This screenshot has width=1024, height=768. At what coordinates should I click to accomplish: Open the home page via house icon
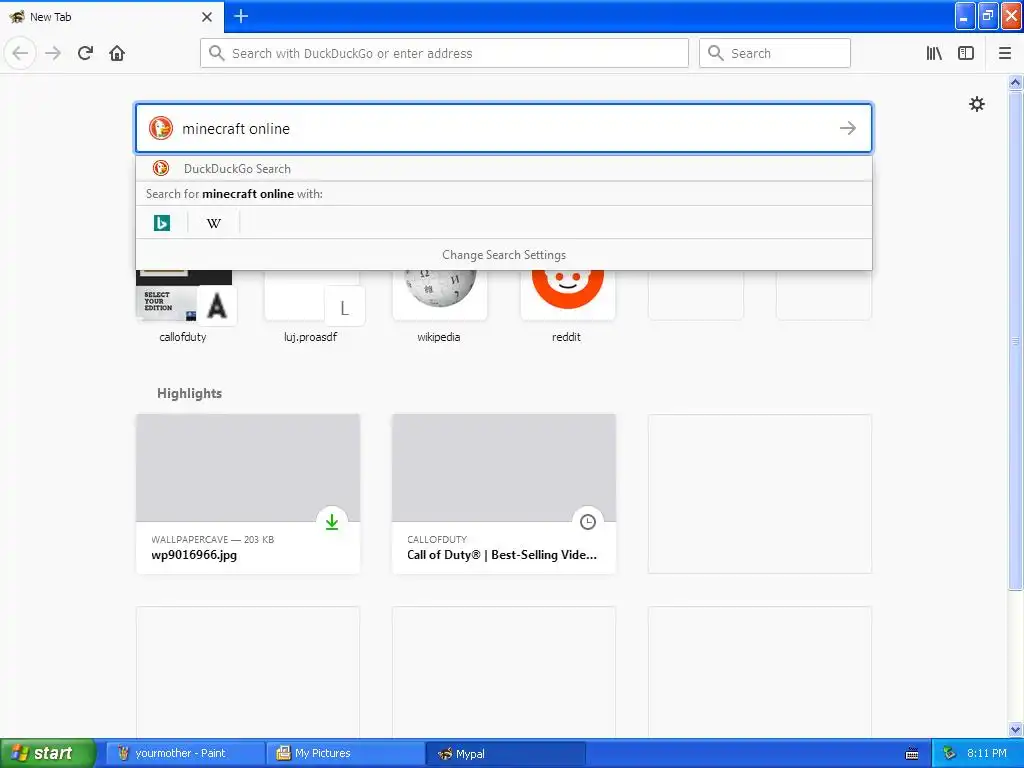pos(117,53)
